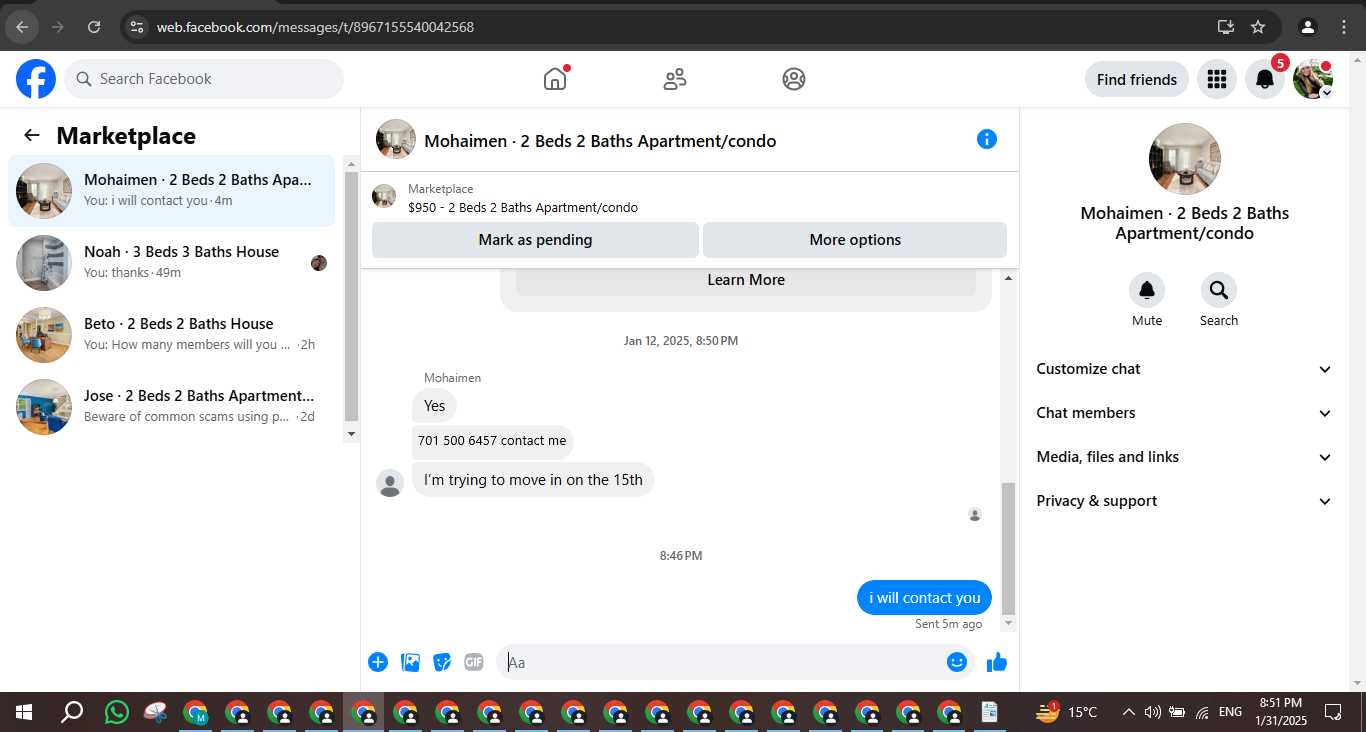Attach a photo using the image icon
1366x732 pixels.
[x=410, y=662]
